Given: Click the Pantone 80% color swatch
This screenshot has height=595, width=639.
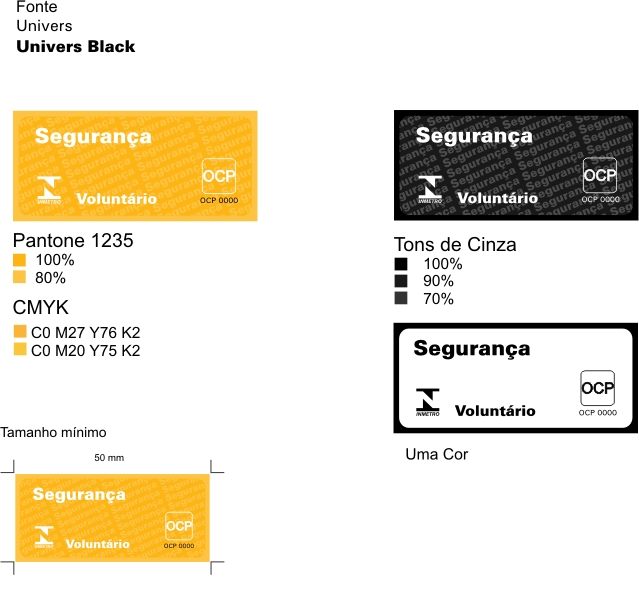Looking at the screenshot, I should pos(19,277).
